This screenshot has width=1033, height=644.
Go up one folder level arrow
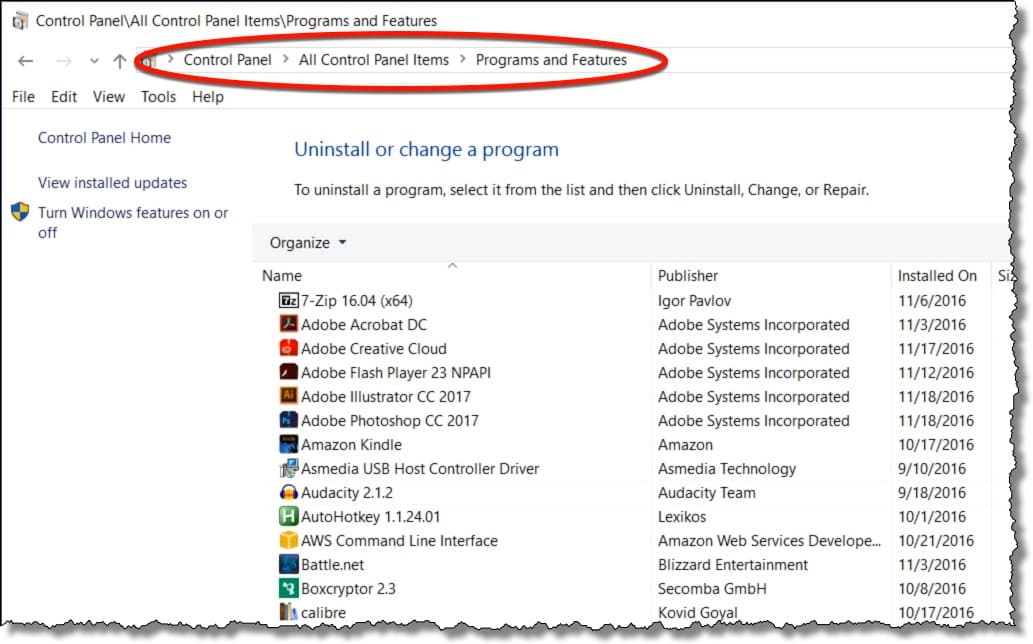(120, 61)
